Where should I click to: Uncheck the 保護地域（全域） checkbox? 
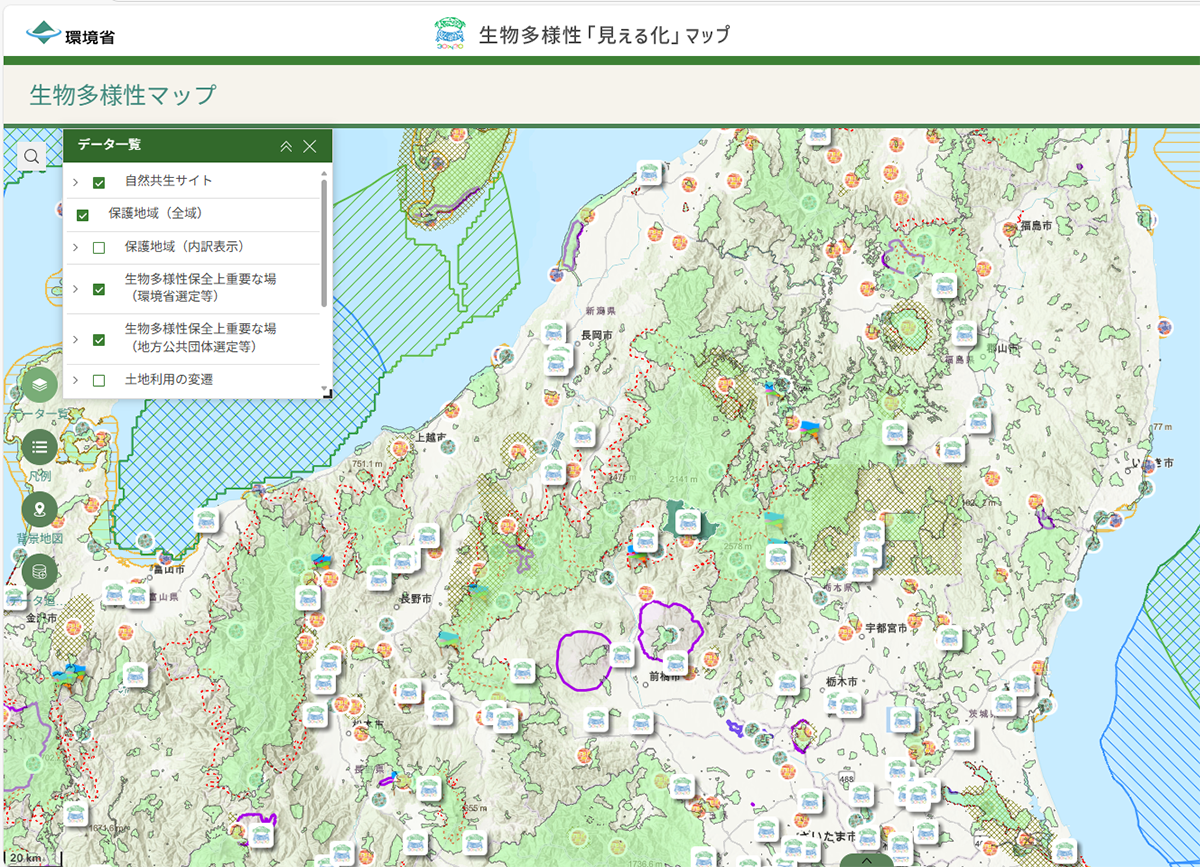point(83,214)
